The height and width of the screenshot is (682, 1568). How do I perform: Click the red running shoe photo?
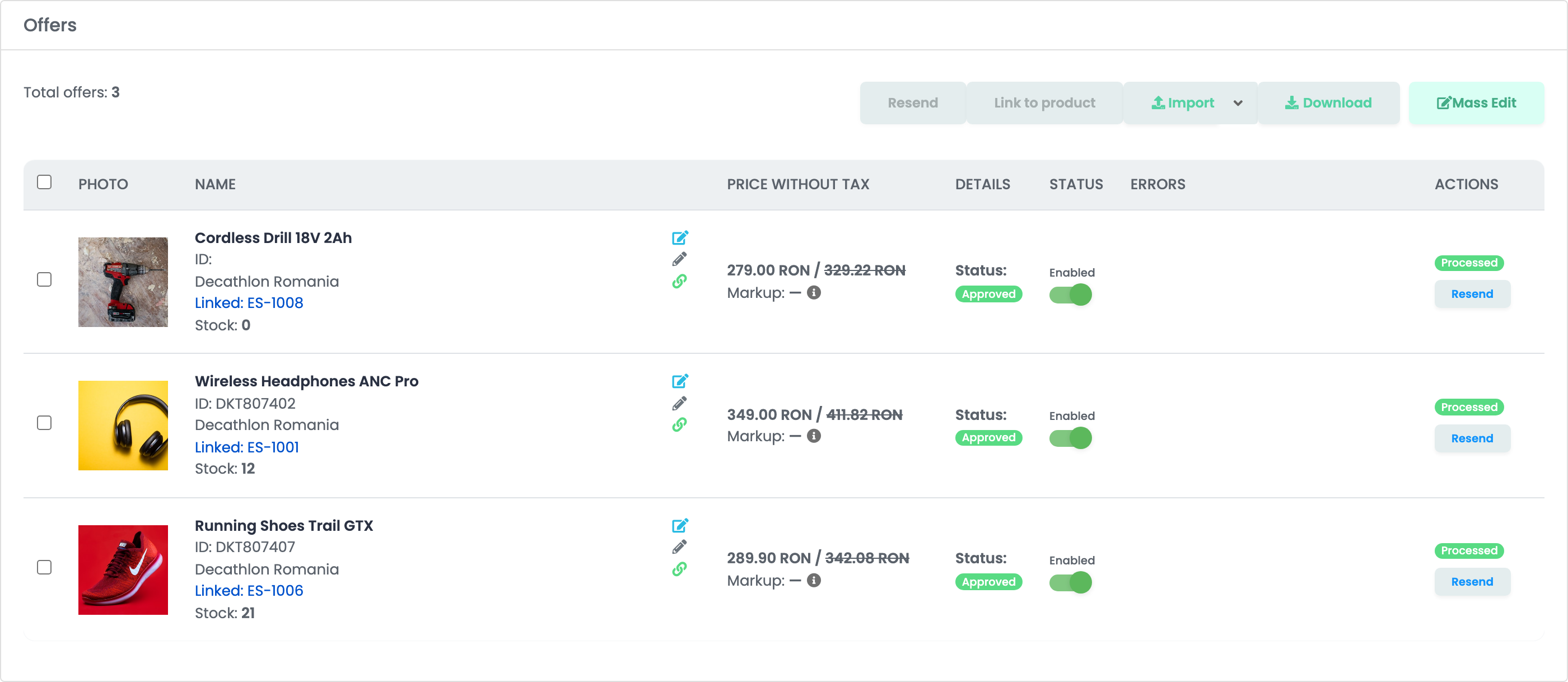[123, 570]
